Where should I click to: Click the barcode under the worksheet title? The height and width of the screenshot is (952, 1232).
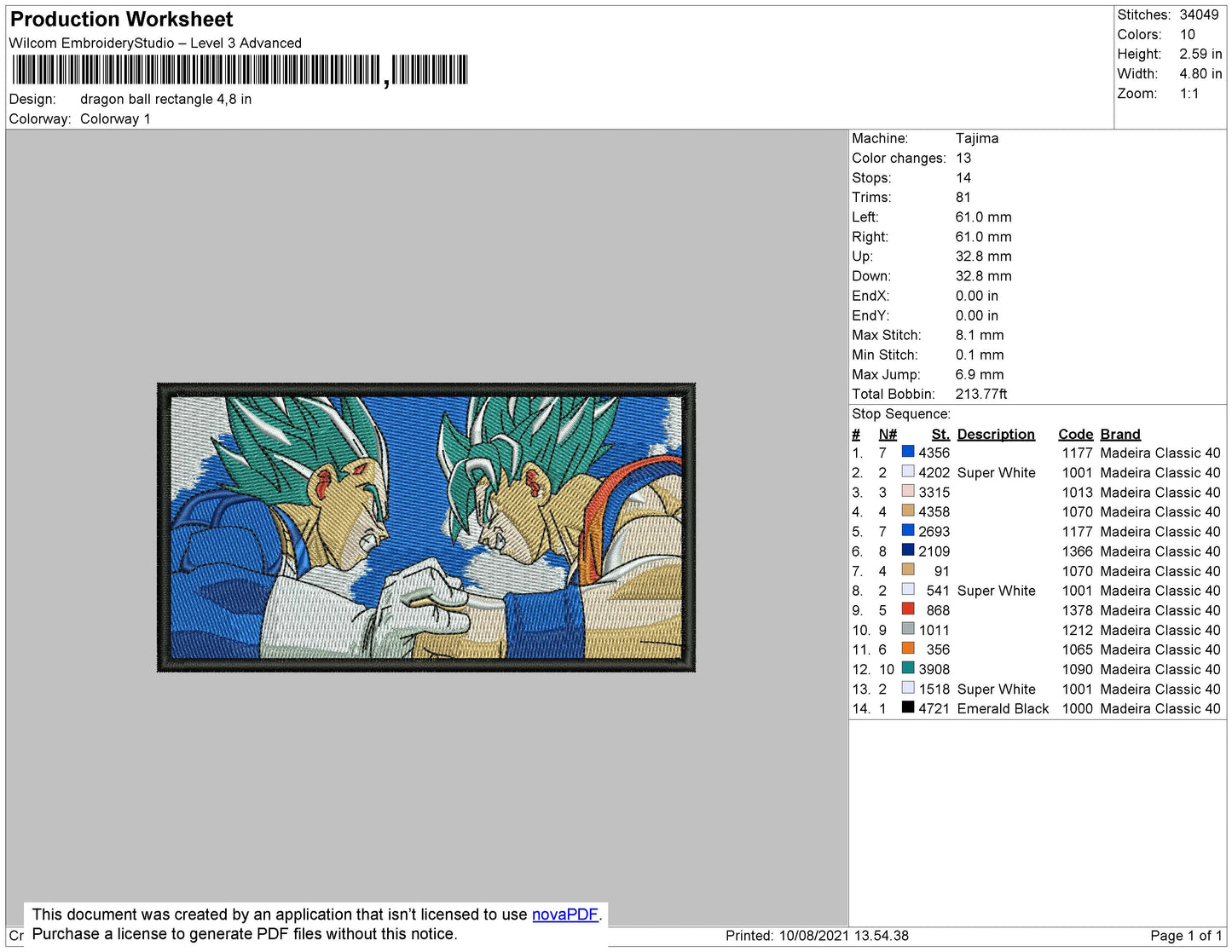point(240,70)
